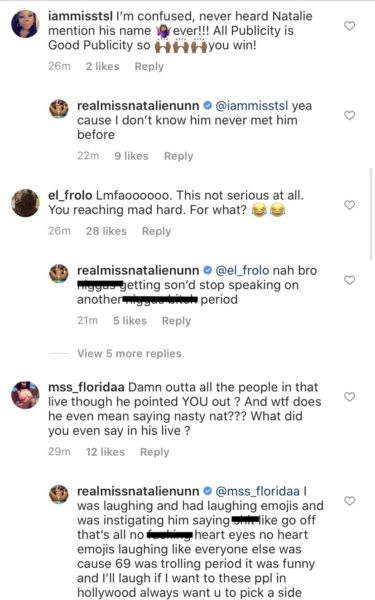Like iammisstsl's comment with the heart
This screenshot has width=375, height=600.
(349, 26)
